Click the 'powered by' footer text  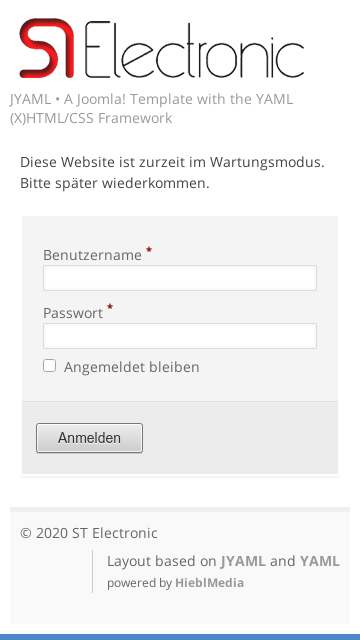pos(139,583)
